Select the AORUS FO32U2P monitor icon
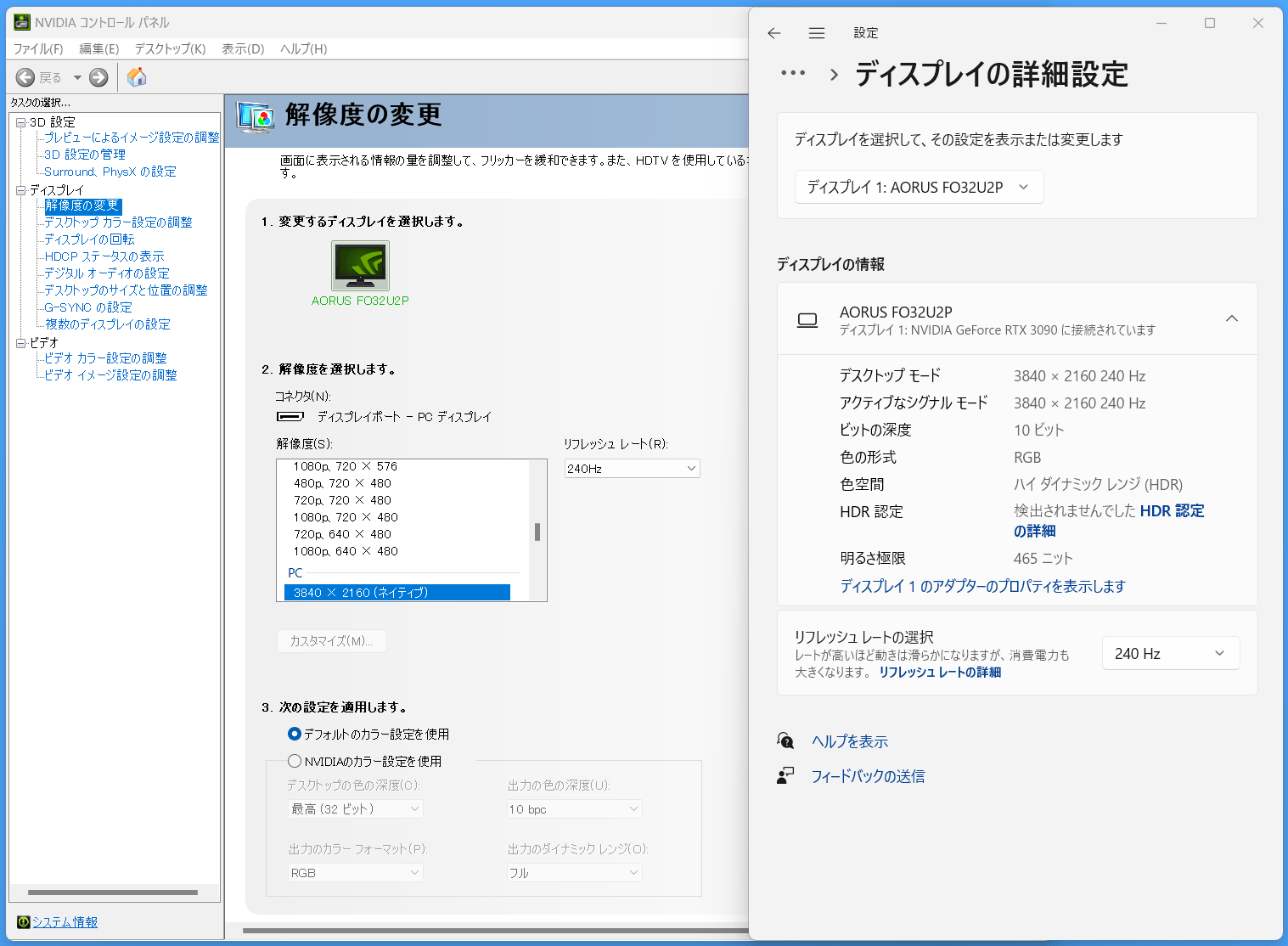This screenshot has height=946, width=1288. (x=361, y=266)
